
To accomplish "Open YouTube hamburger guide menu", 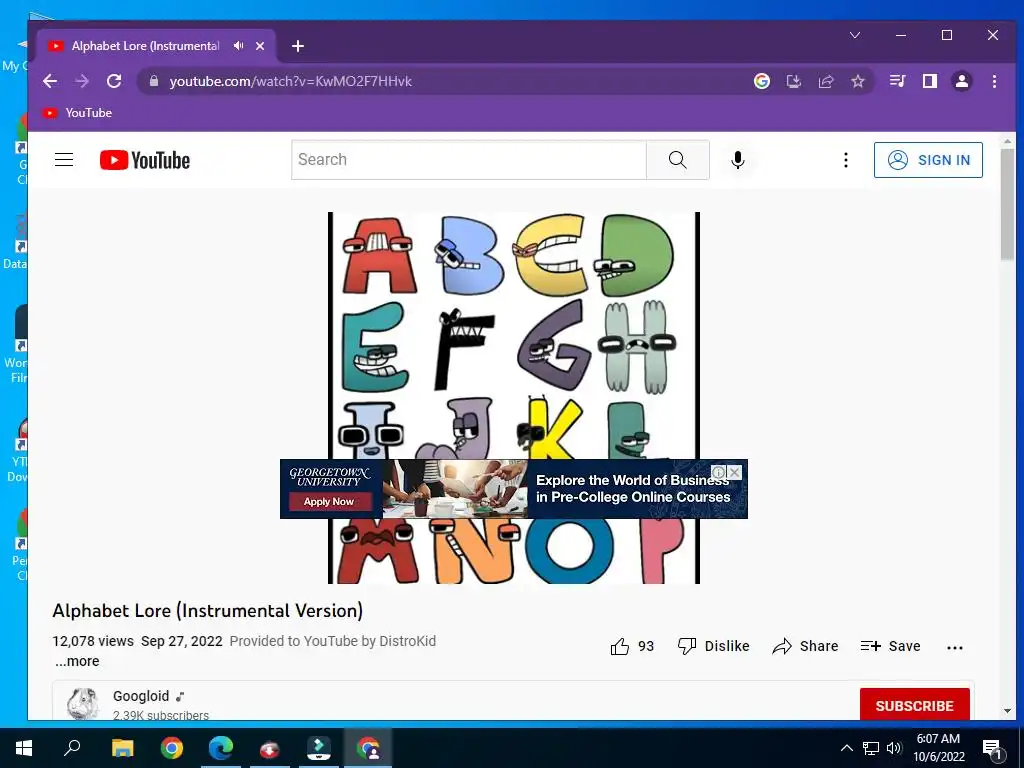I will coord(64,159).
